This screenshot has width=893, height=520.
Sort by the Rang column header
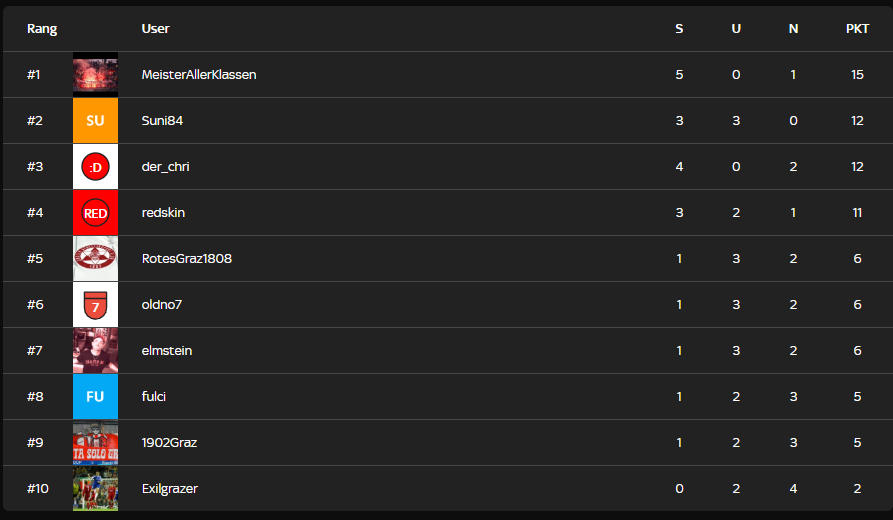click(x=42, y=29)
